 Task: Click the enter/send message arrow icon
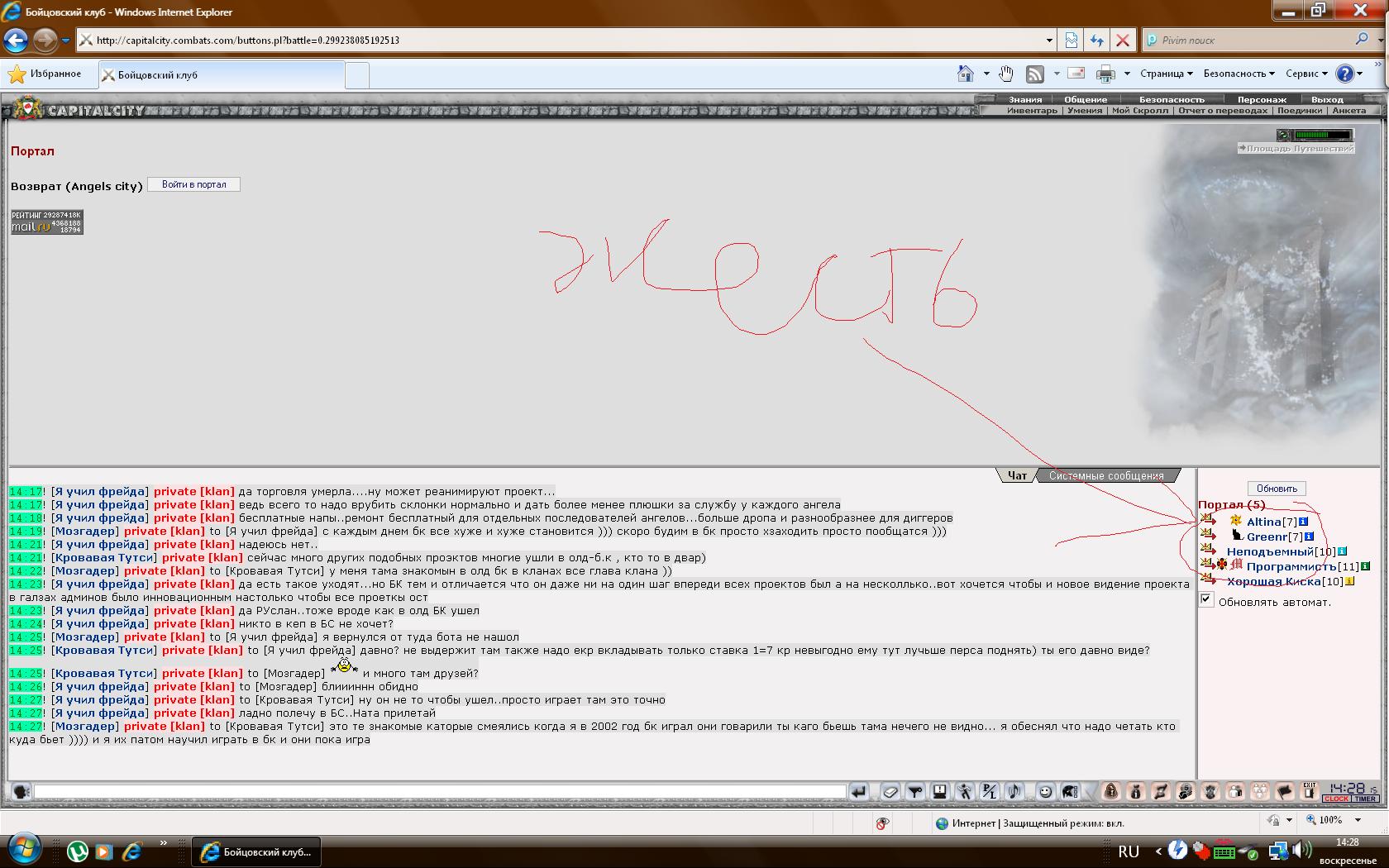point(859,792)
